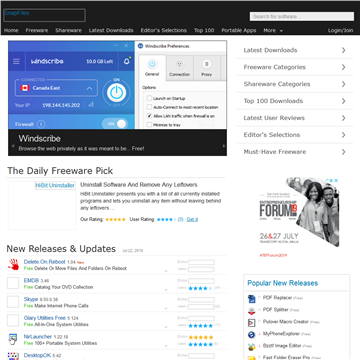Click the EMDB placeholder thumbnail
This screenshot has height=360, width=360.
pos(13,283)
